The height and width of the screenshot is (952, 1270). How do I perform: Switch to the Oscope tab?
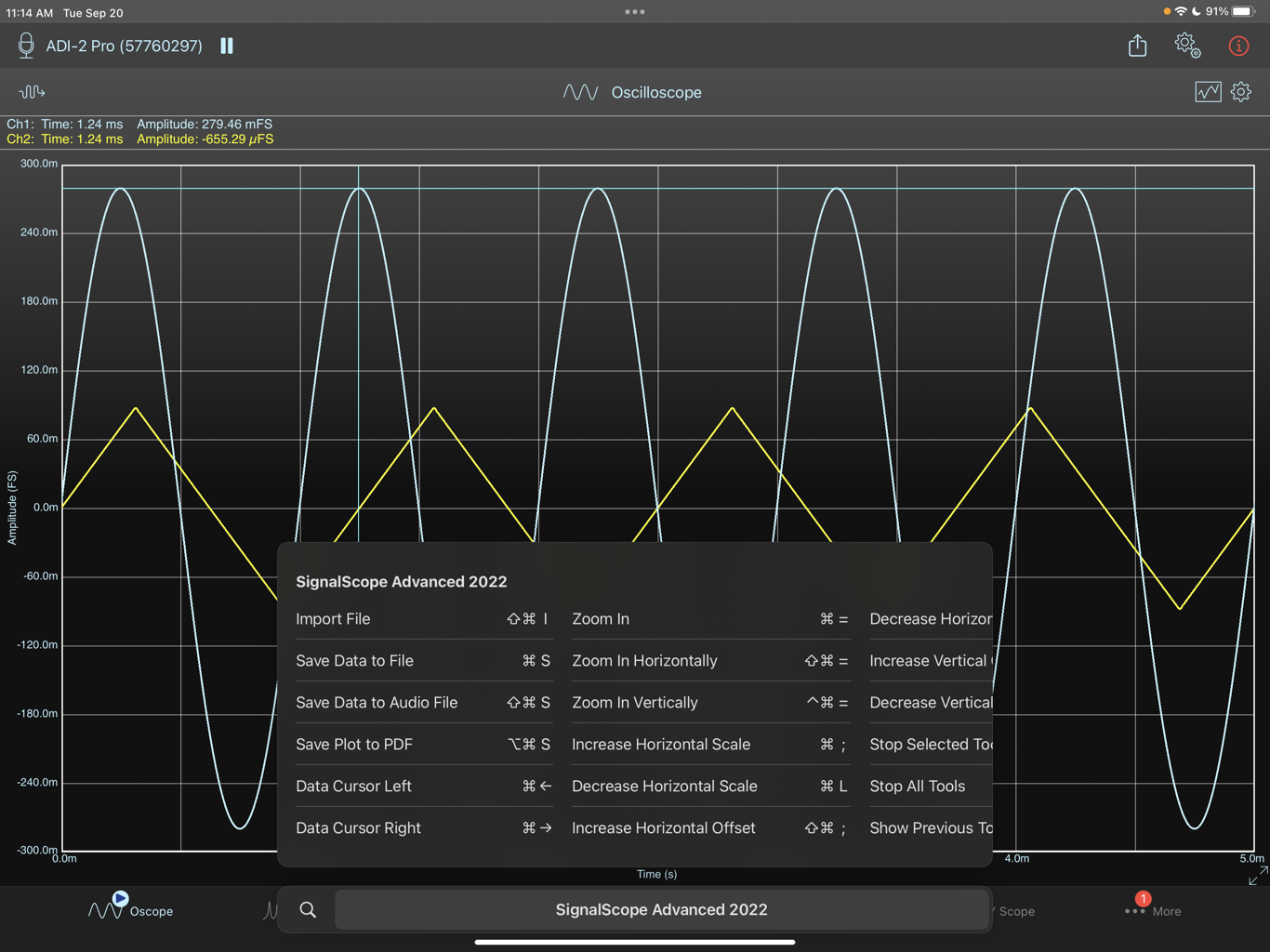(x=130, y=910)
